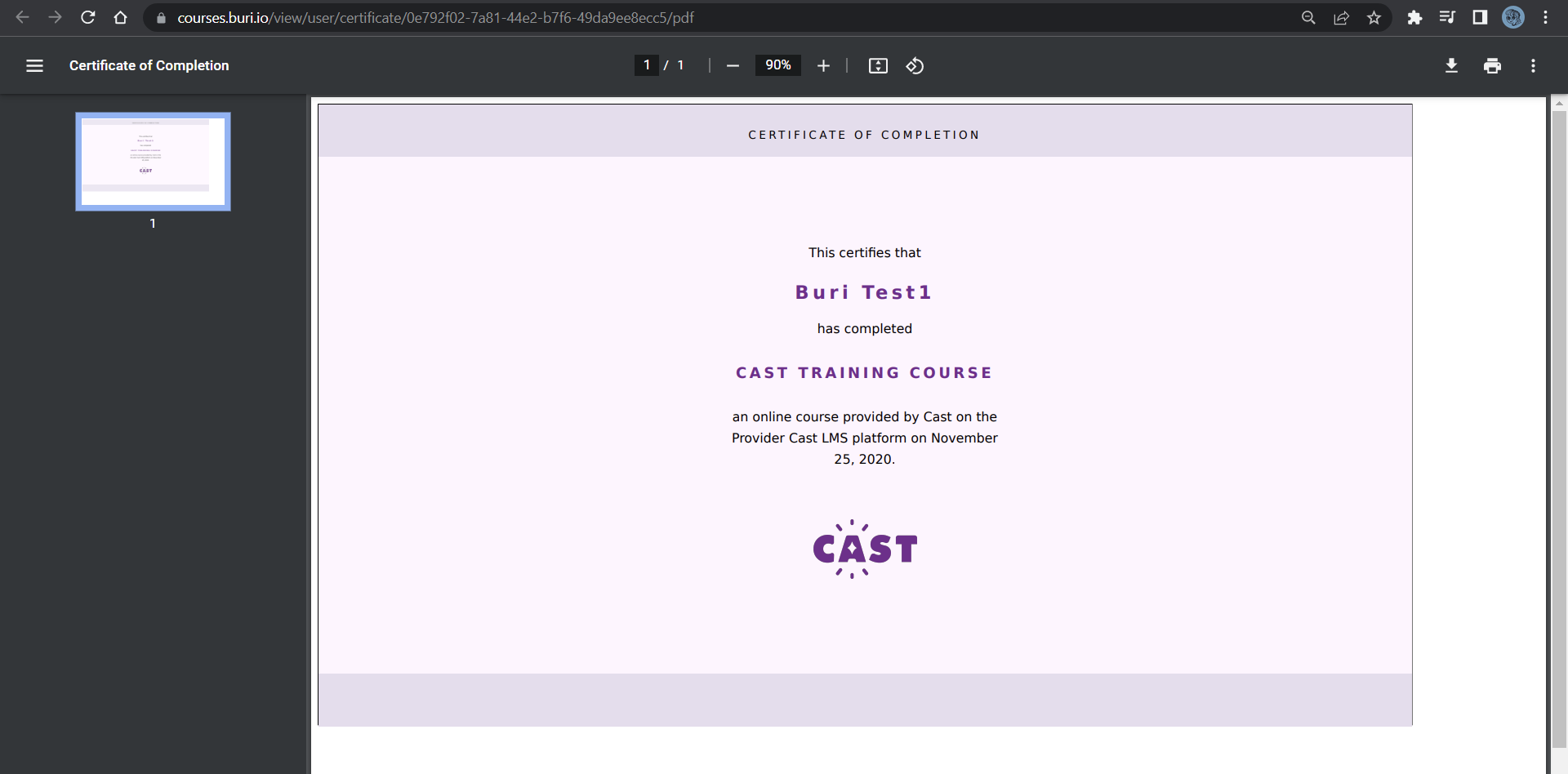Open PDF viewer more actions menu

(1533, 66)
